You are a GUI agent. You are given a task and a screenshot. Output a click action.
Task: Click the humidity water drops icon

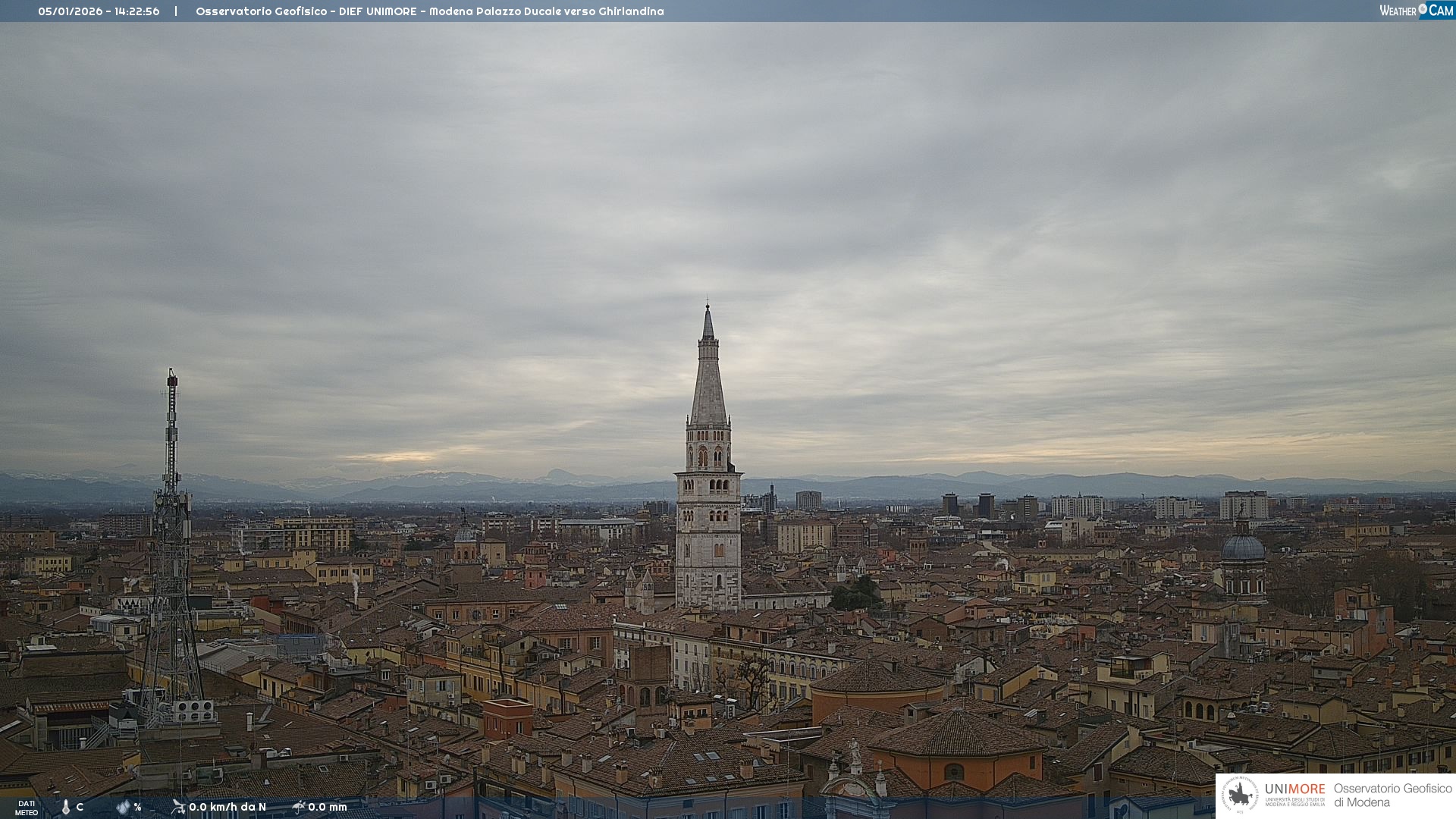(123, 807)
